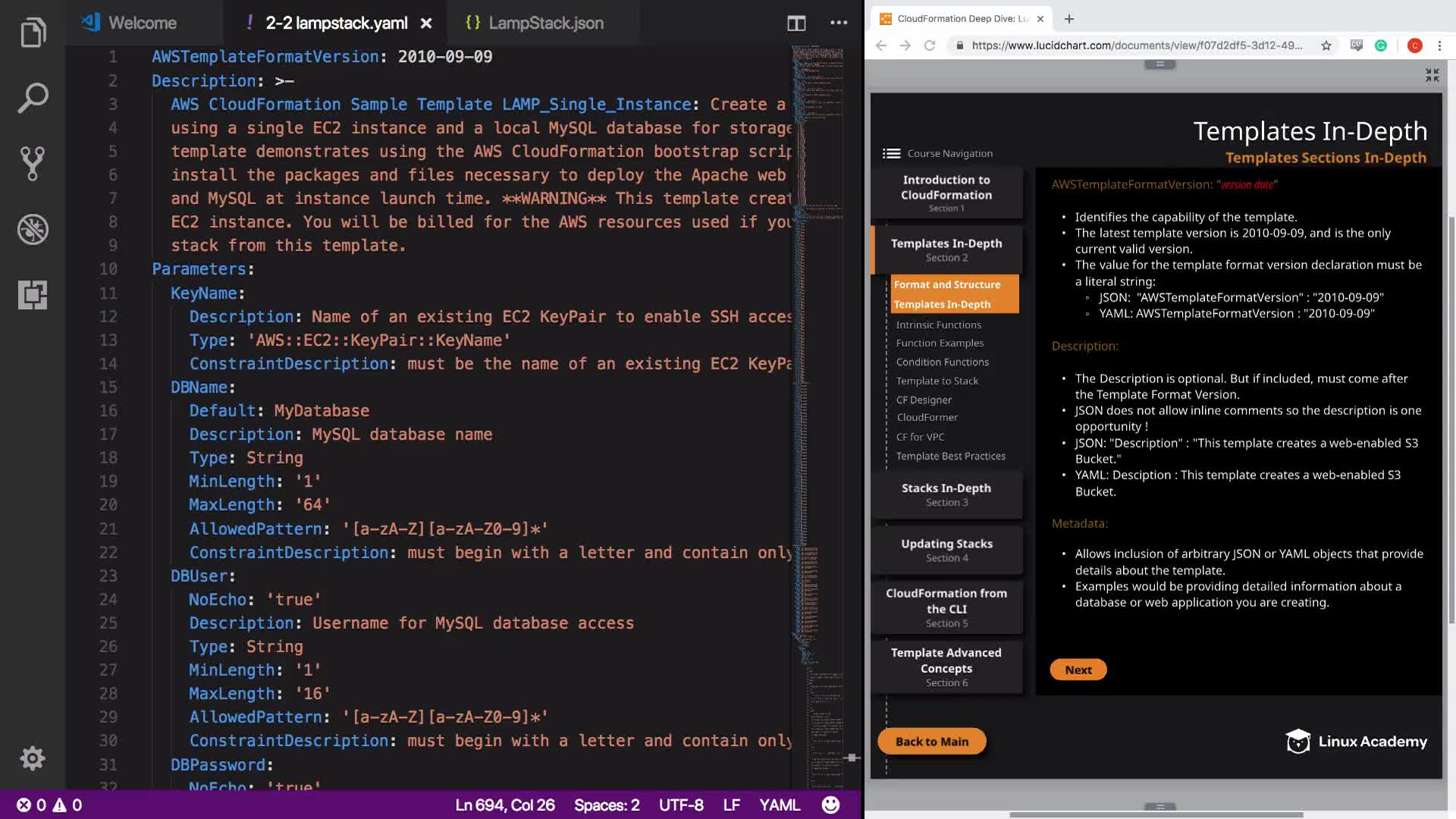This screenshot has height=819, width=1456.
Task: Open the YAML language mode selector
Action: (779, 805)
